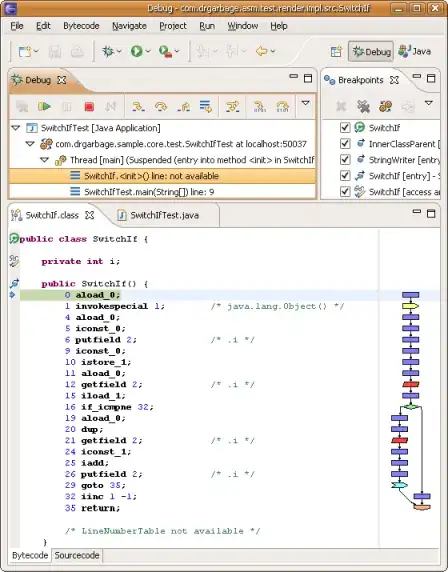Uncheck the InnerClassParent breakpoint checkbox
This screenshot has width=448, height=572.
(345, 143)
